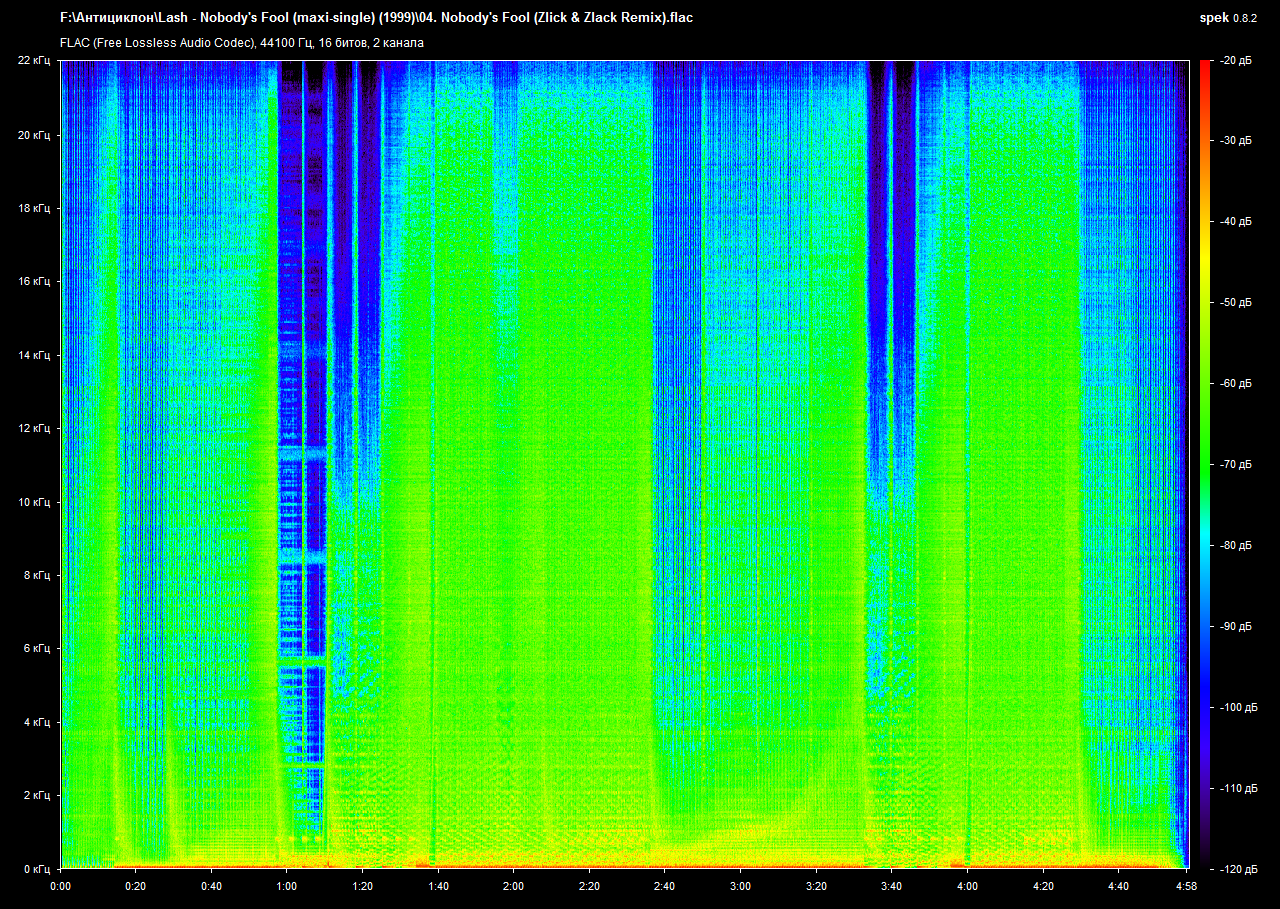Select the 2:20 time label
Image resolution: width=1280 pixels, height=909 pixels.
point(589,886)
